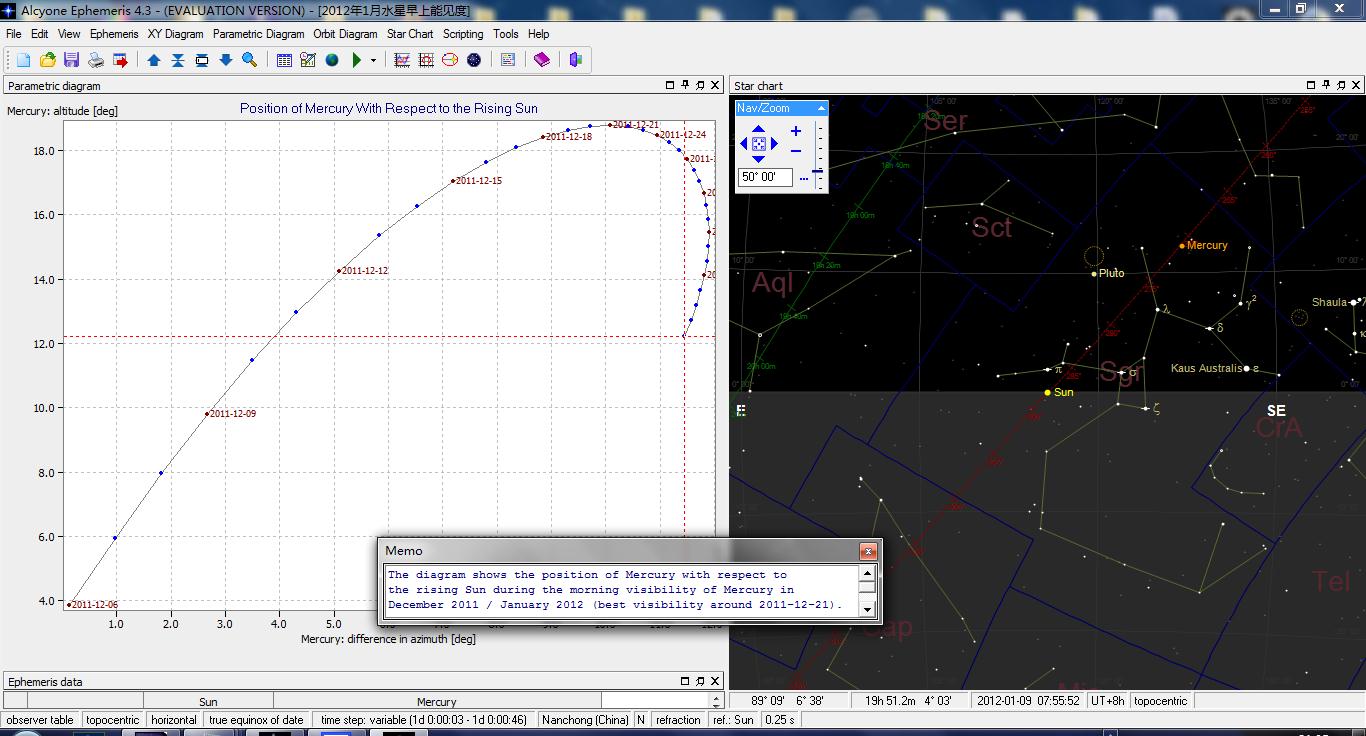Open the ephemeris table grid icon

284,60
